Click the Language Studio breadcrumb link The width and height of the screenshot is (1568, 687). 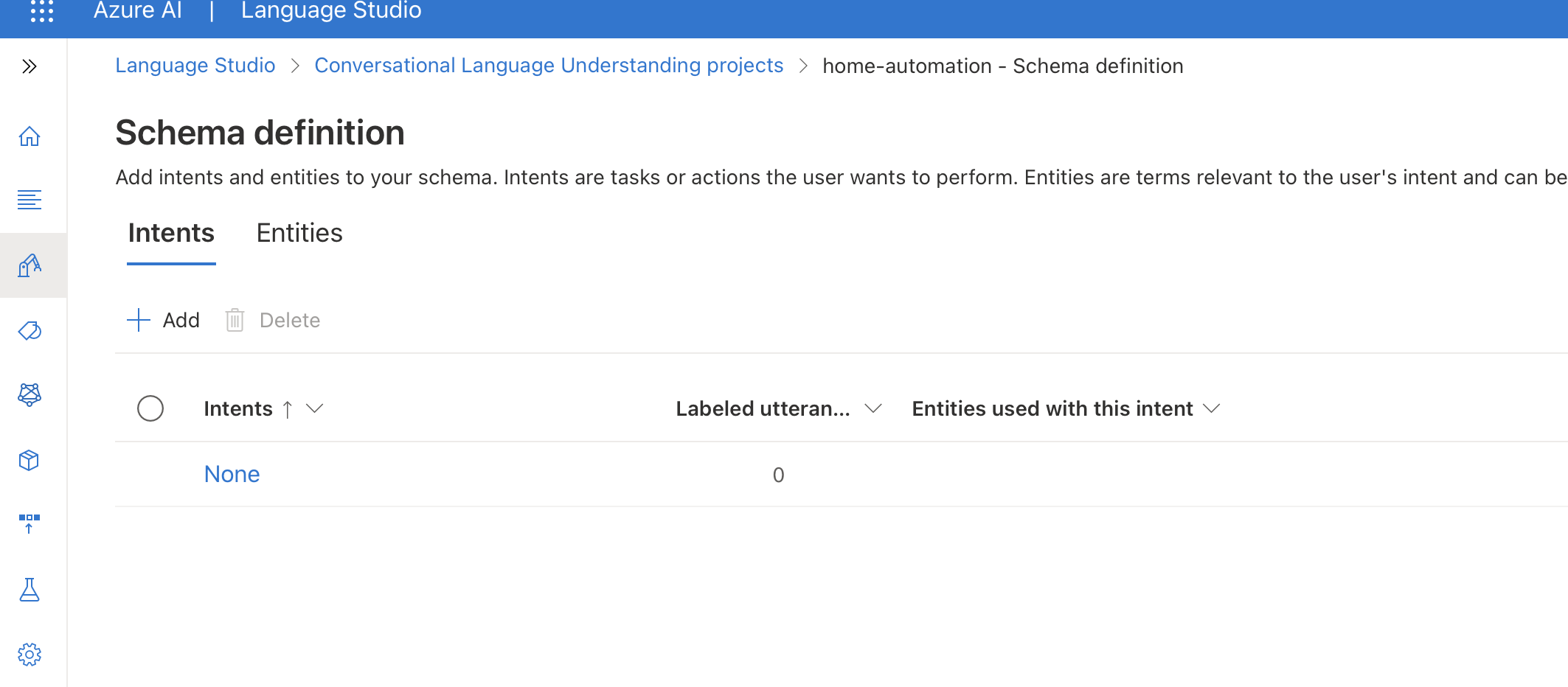[195, 66]
